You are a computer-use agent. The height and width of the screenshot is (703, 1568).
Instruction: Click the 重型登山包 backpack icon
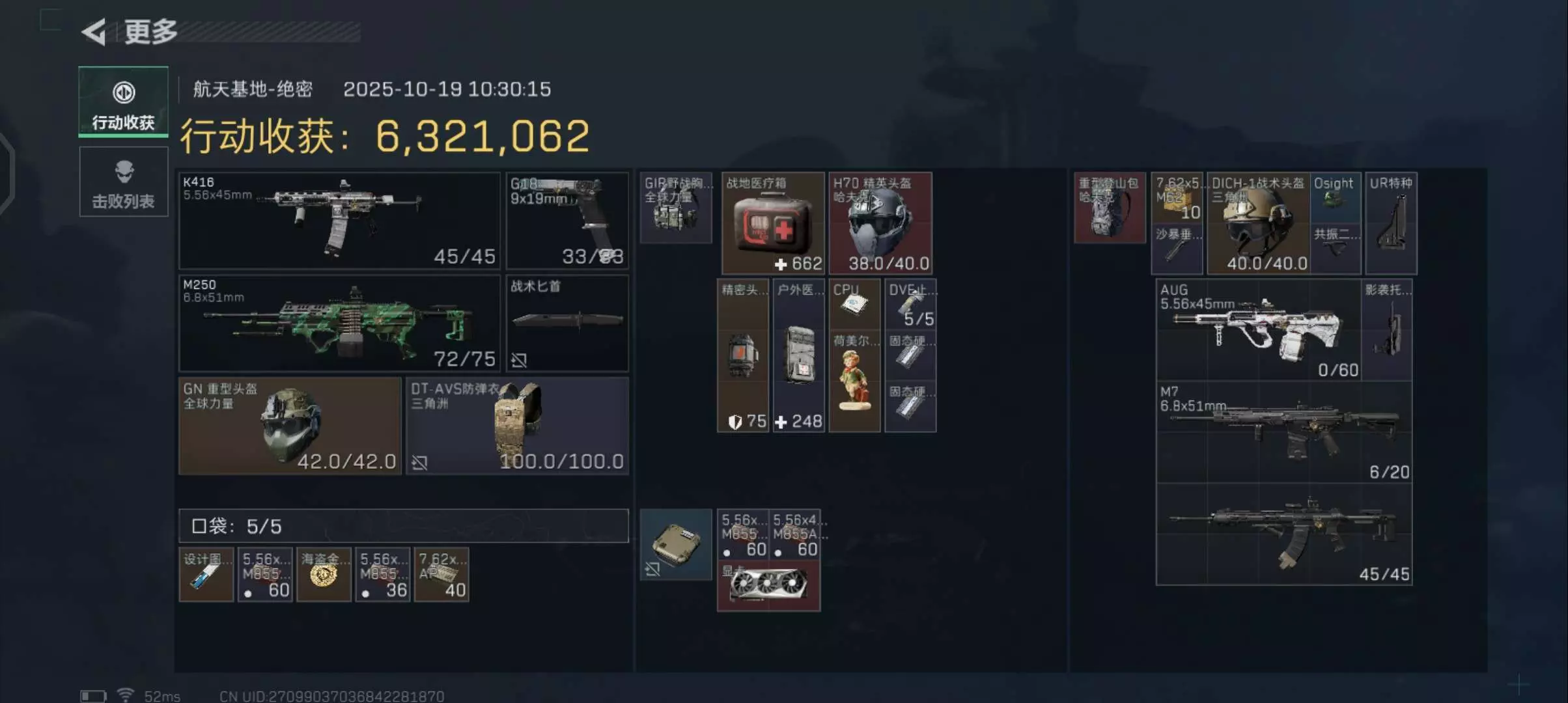coord(1110,208)
